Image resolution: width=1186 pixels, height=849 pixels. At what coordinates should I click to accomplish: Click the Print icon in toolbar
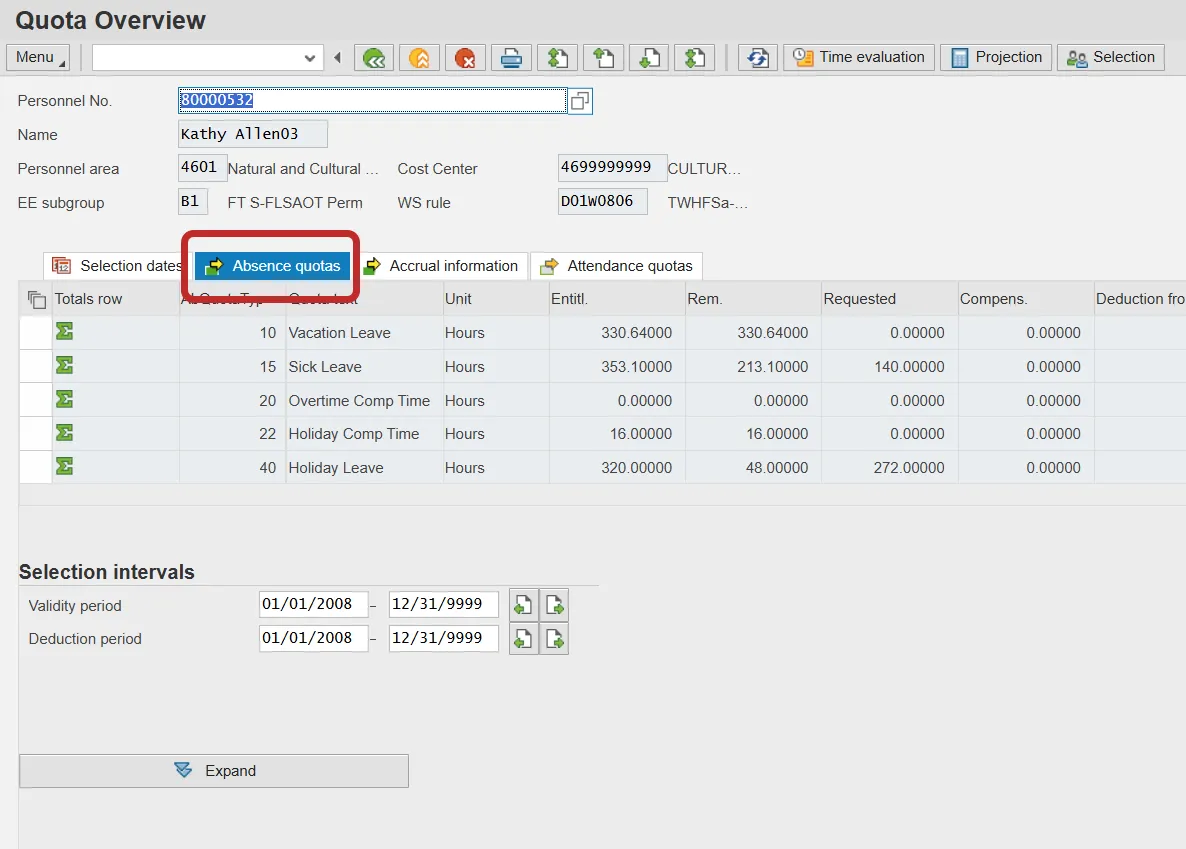pyautogui.click(x=511, y=58)
